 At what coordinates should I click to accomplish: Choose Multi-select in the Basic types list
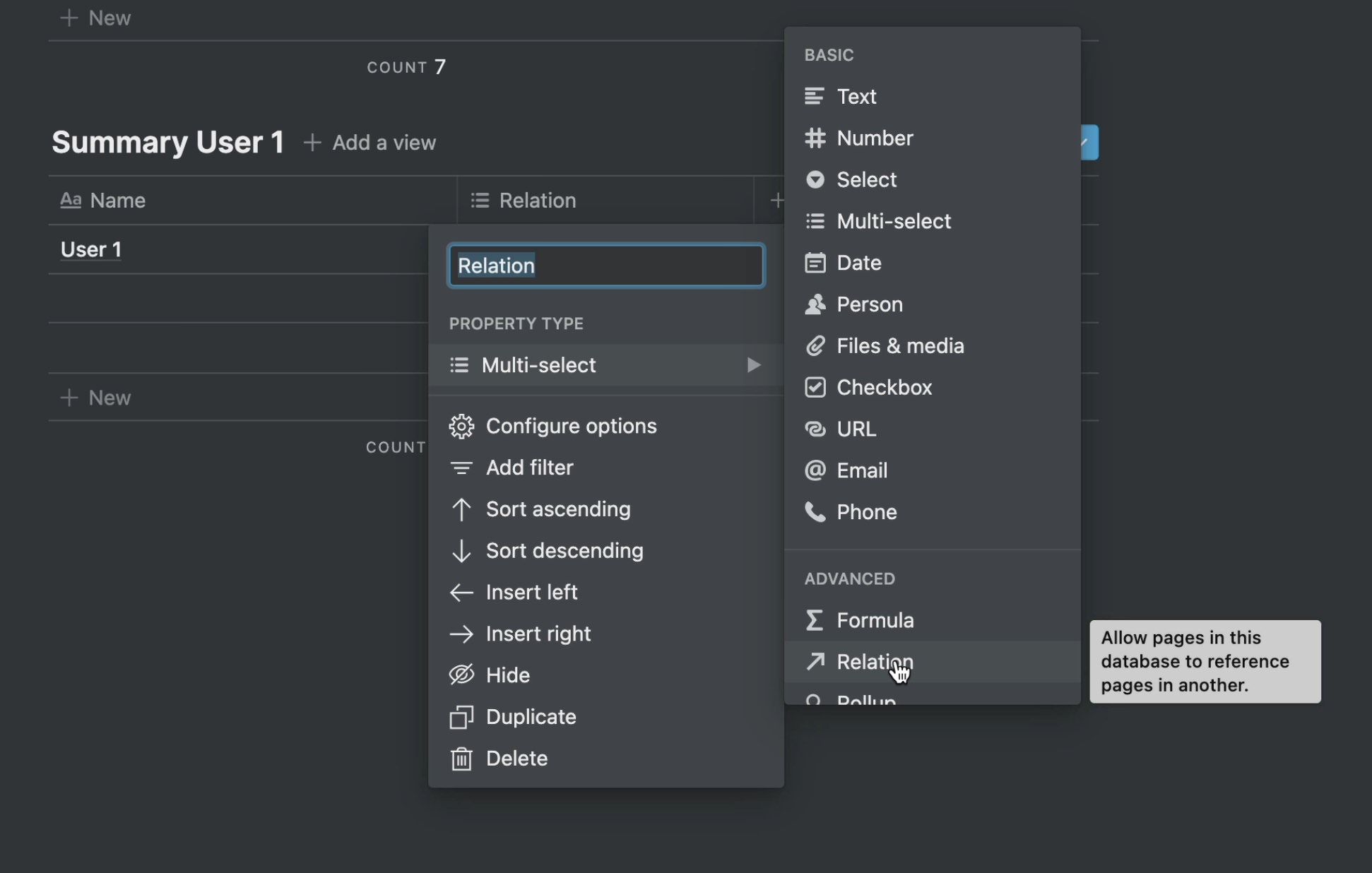[x=893, y=222]
